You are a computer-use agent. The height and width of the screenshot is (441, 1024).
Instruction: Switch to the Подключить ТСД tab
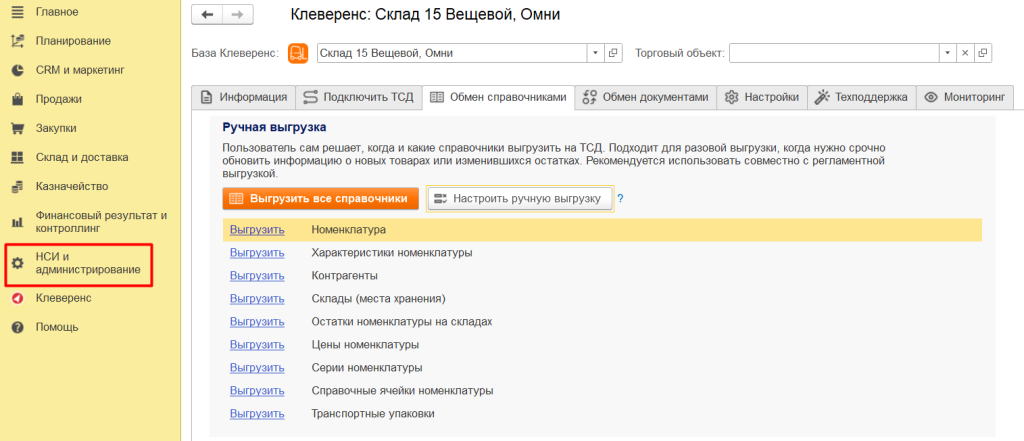click(359, 97)
